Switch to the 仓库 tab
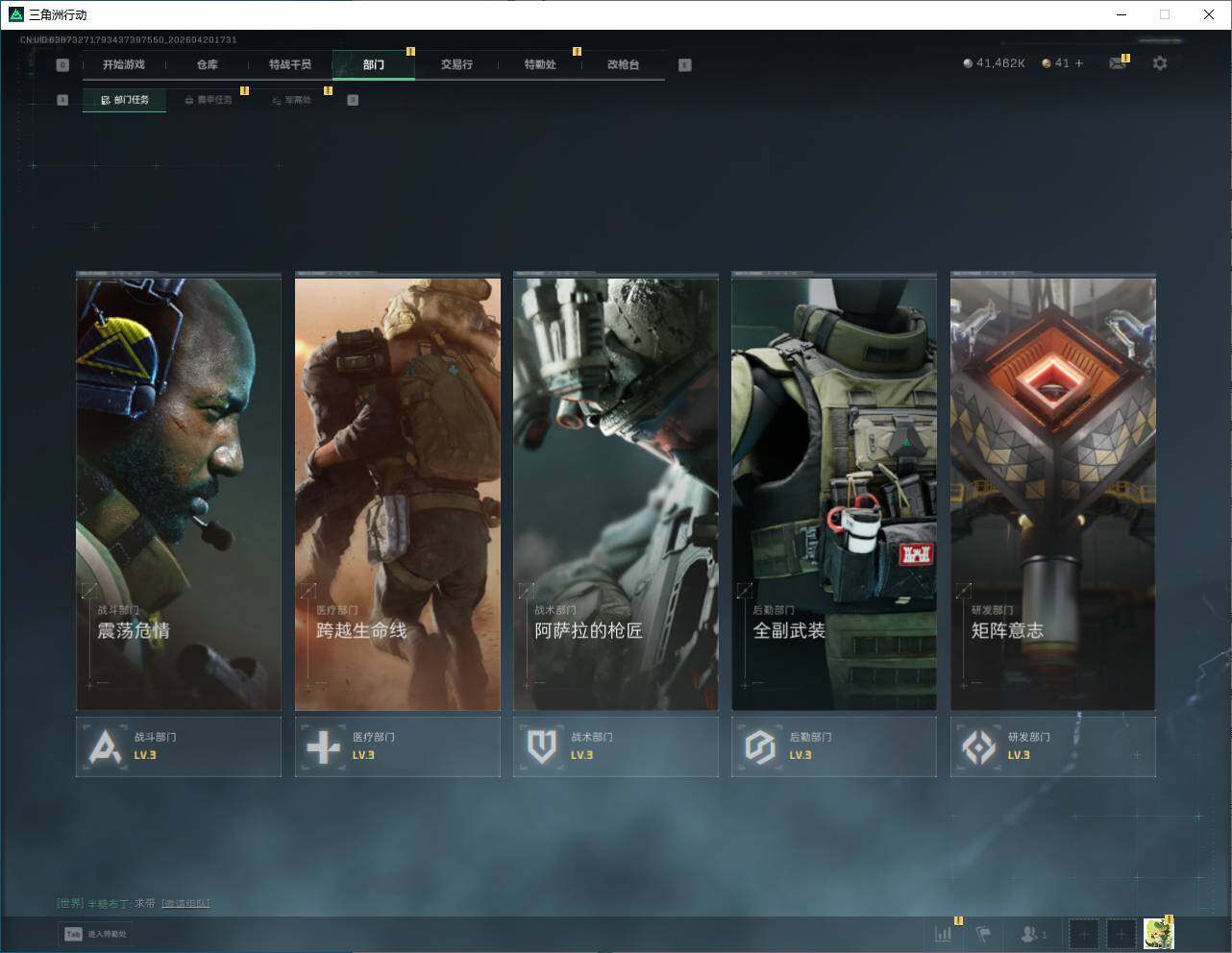The width and height of the screenshot is (1232, 953). pyautogui.click(x=207, y=64)
